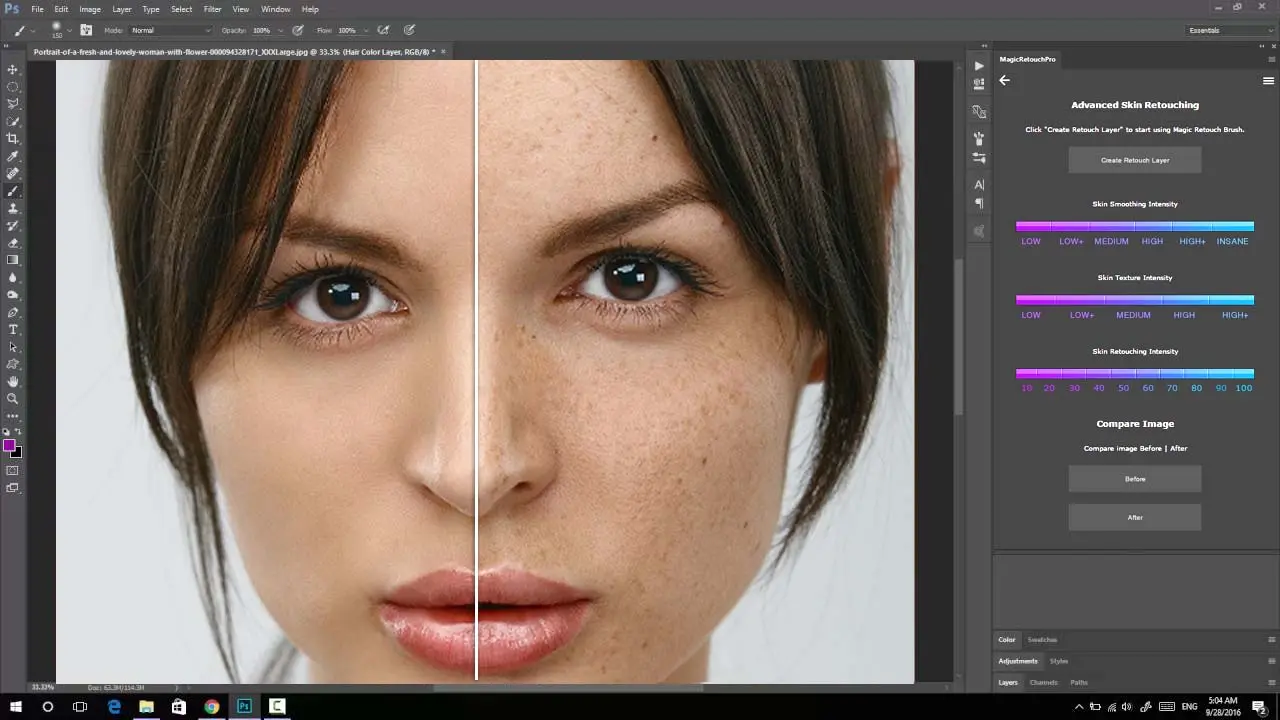Select the Gradient tool

13,260
